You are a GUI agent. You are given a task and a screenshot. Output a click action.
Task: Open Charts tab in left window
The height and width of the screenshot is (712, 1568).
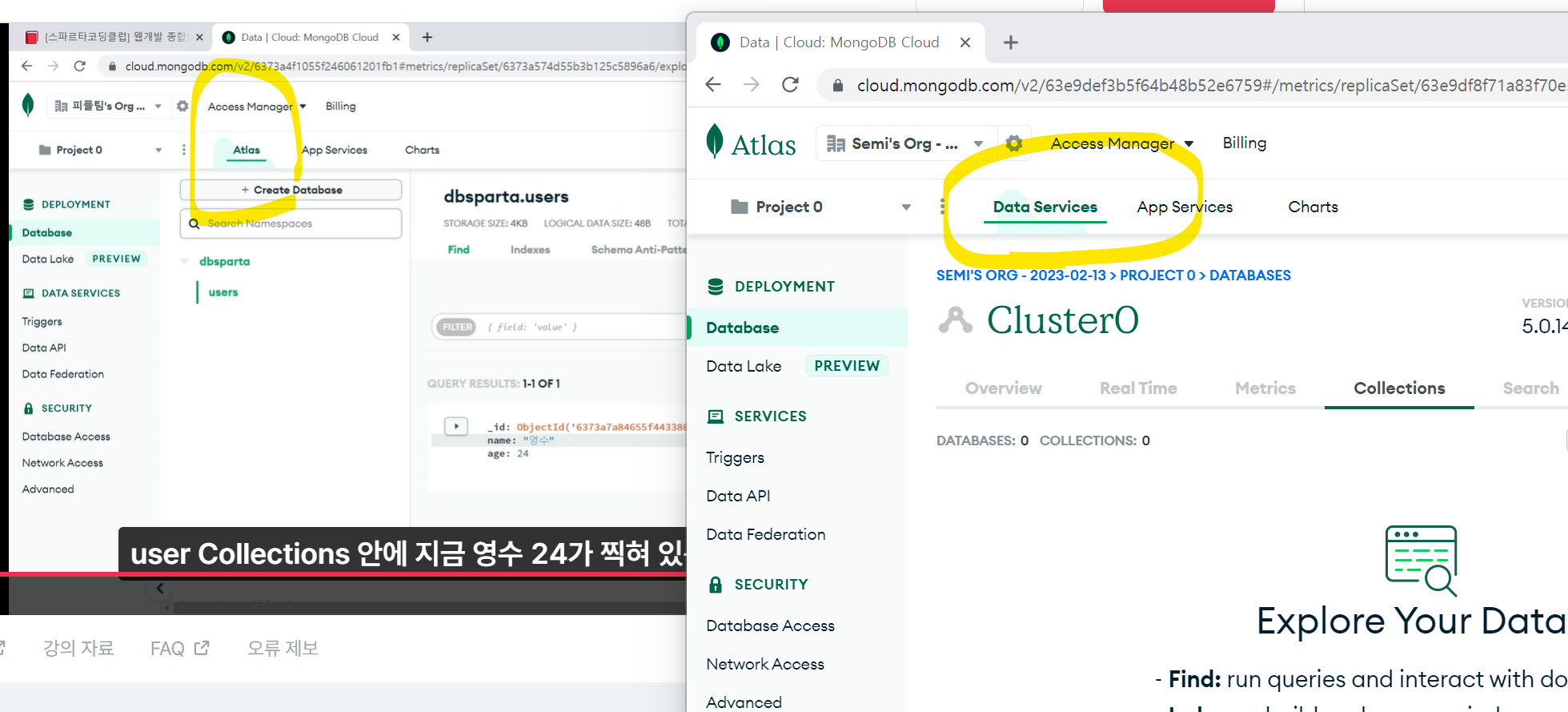pos(422,150)
